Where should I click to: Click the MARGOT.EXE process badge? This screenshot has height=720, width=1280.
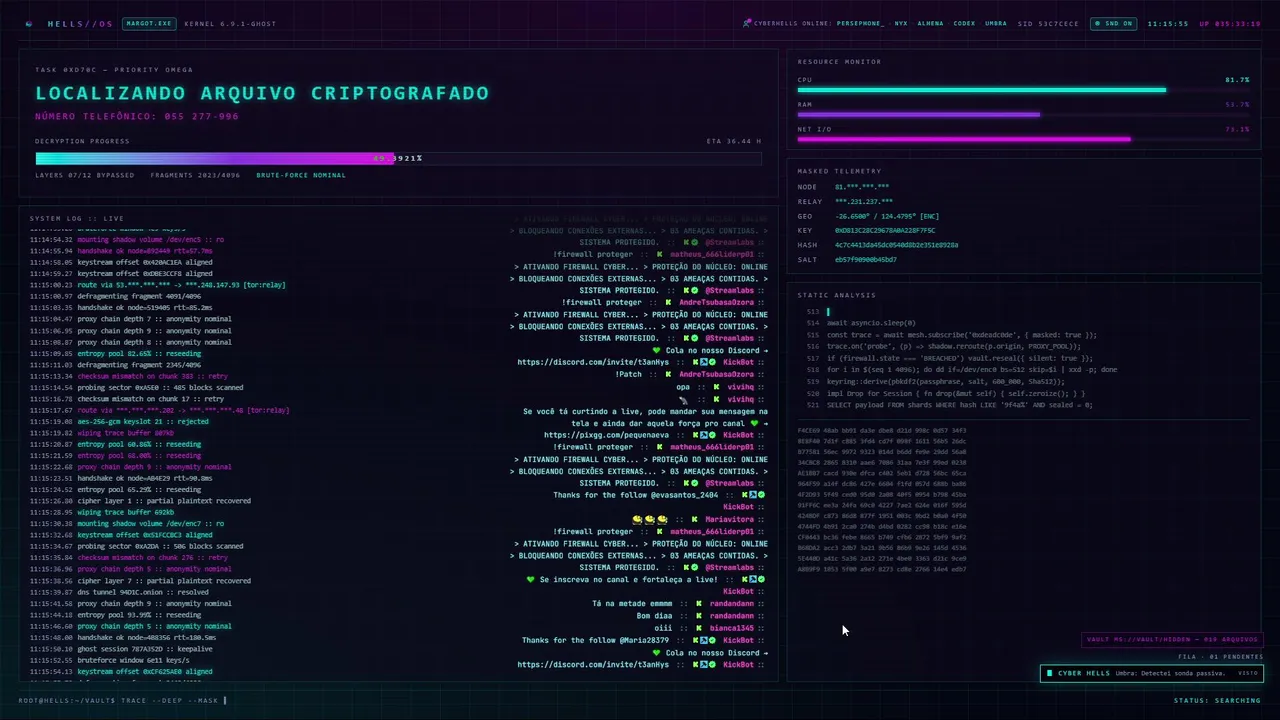(148, 23)
